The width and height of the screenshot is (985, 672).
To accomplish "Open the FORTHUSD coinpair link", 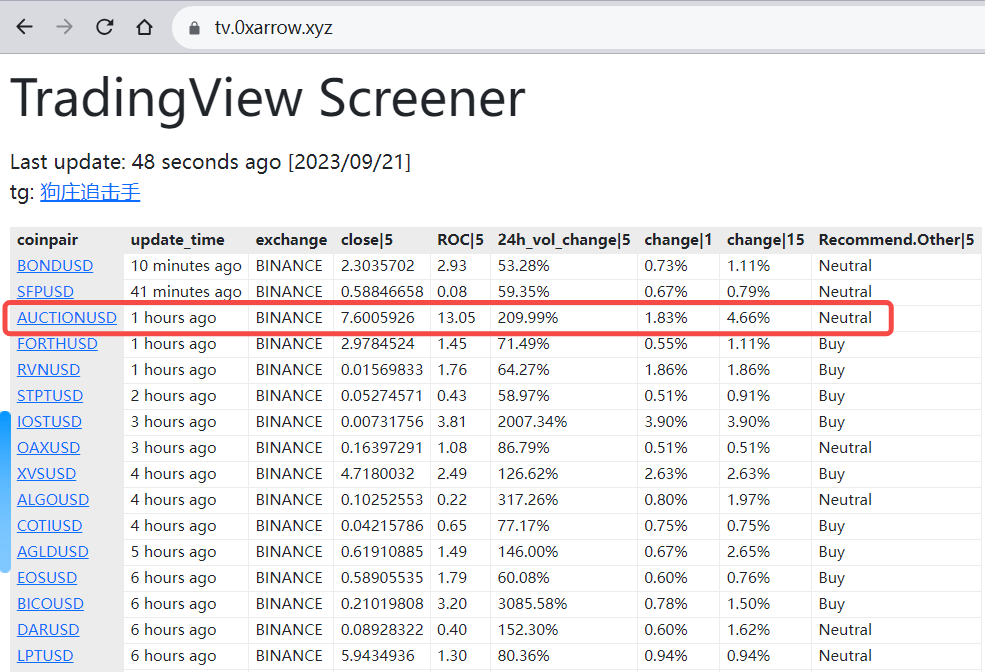I will [x=57, y=344].
